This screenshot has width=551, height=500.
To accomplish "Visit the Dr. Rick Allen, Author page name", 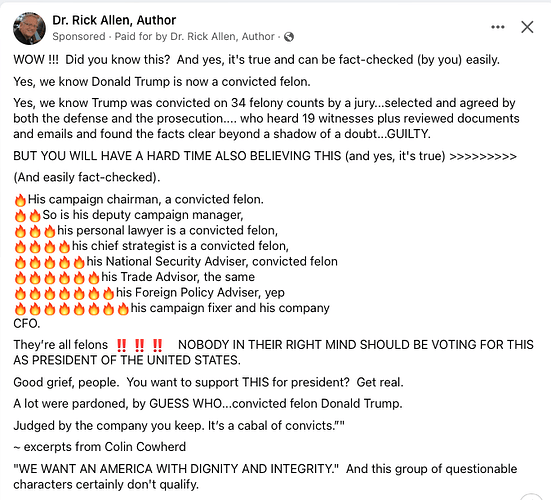I will coord(114,20).
